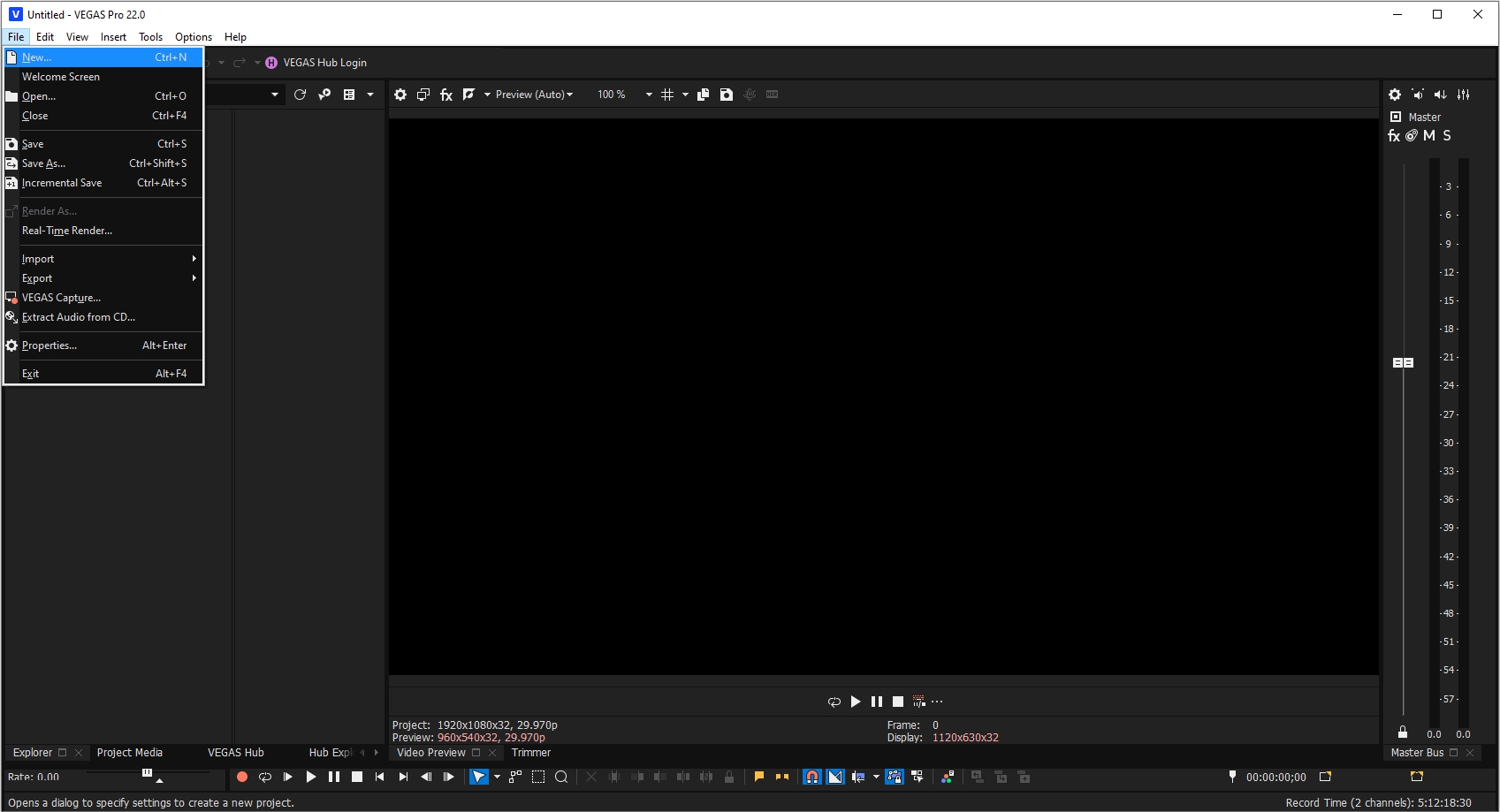The height and width of the screenshot is (812, 1500).
Task: Adjust the Master volume fader handle
Action: pos(1403,363)
